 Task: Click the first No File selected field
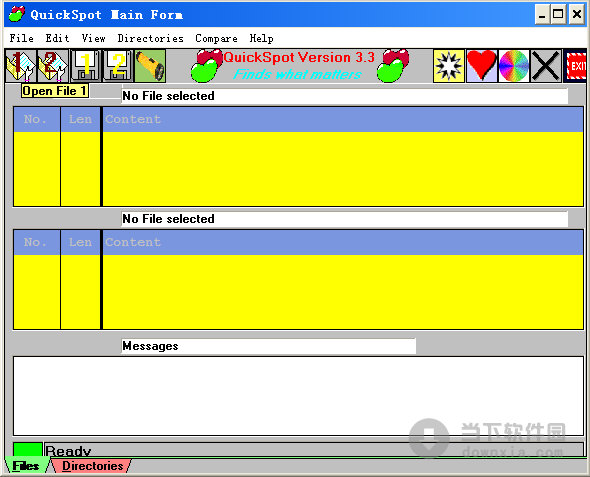coord(345,96)
